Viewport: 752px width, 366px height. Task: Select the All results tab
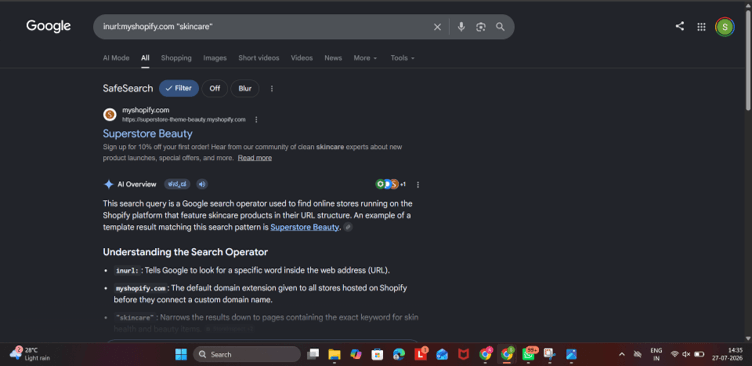145,58
